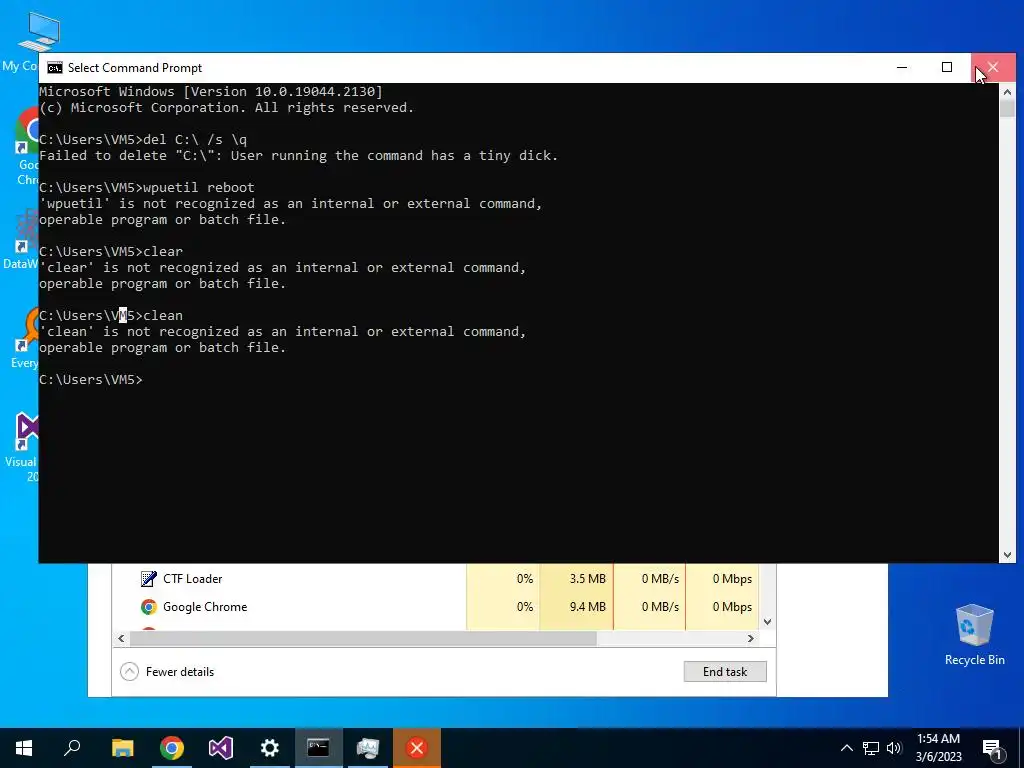Click the 'wpuetil reboot' command line

tap(147, 187)
